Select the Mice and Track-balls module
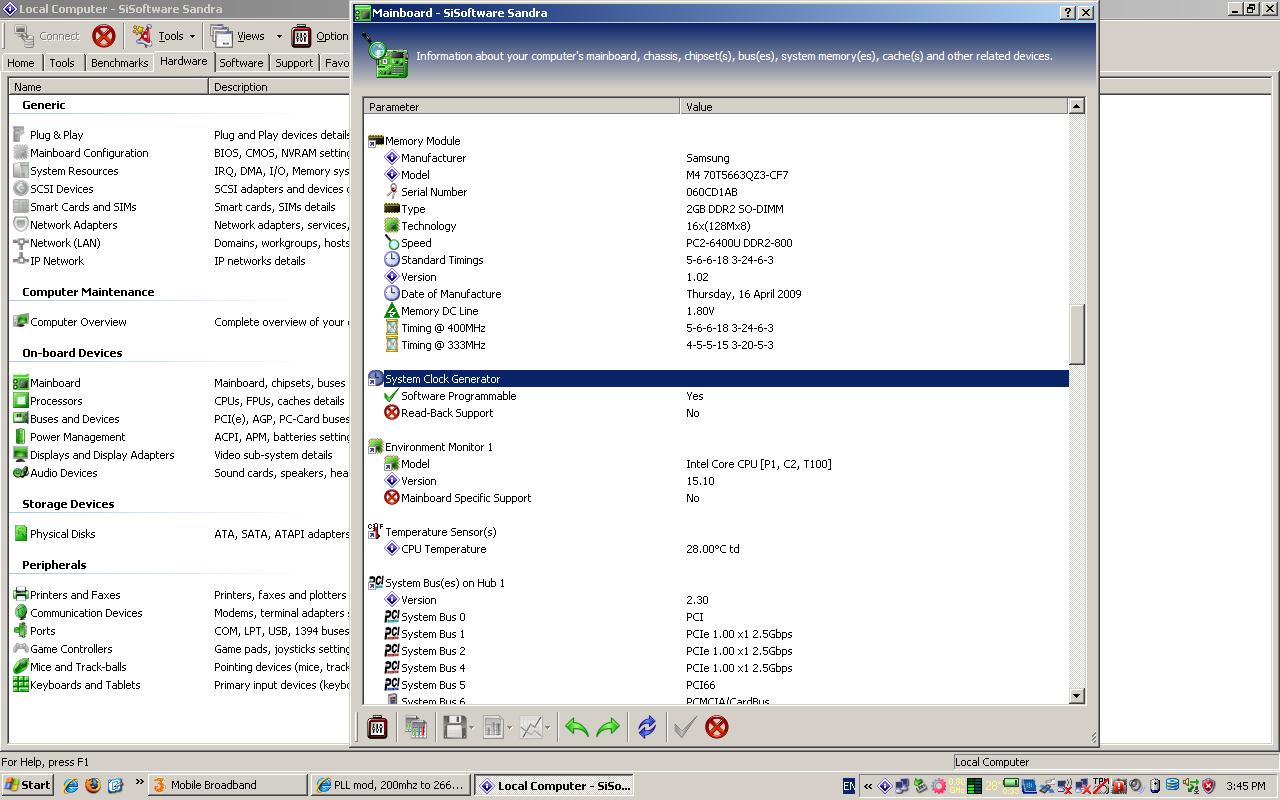This screenshot has height=800, width=1280. click(70, 667)
